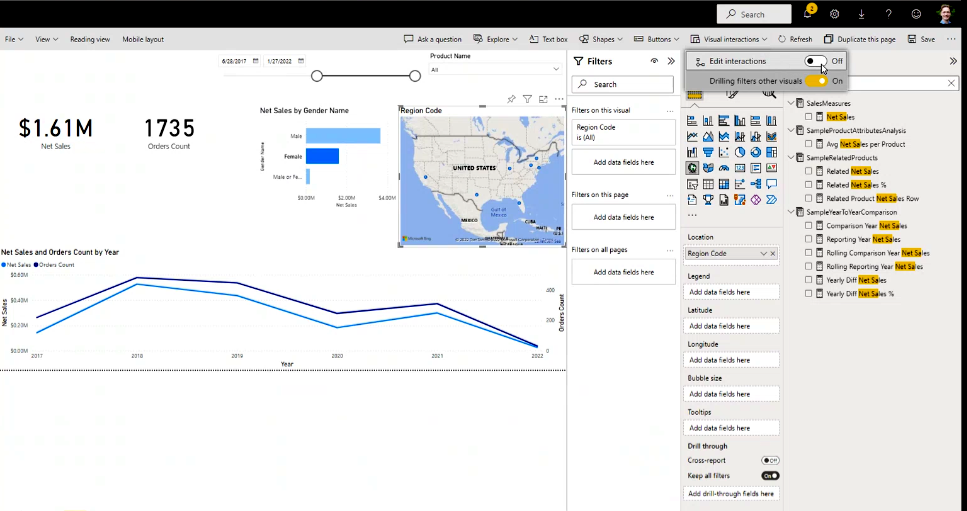Enter focus mode on map visual
Viewport: 967px width, 511px height.
[543, 99]
